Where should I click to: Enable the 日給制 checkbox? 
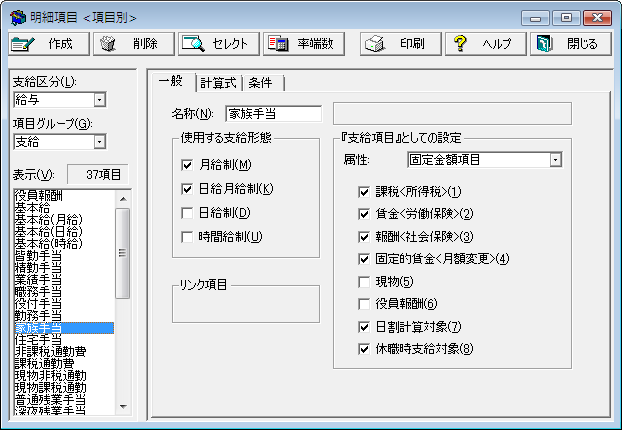point(187,213)
